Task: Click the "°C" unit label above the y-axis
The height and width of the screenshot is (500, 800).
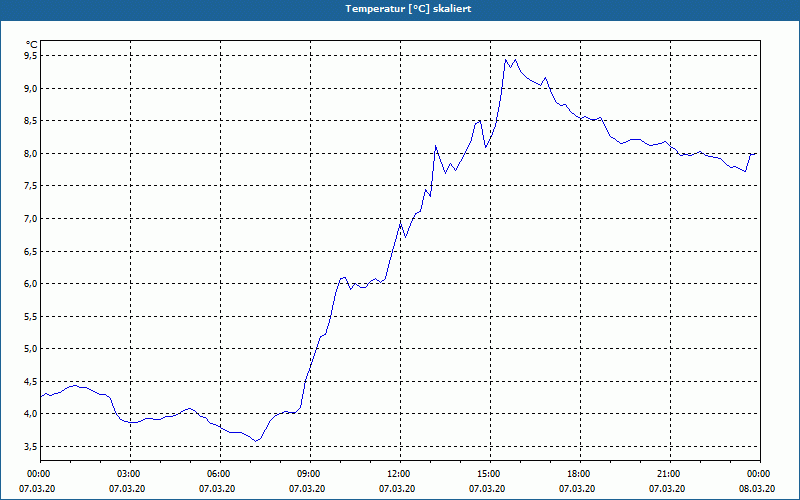Action: (x=32, y=45)
